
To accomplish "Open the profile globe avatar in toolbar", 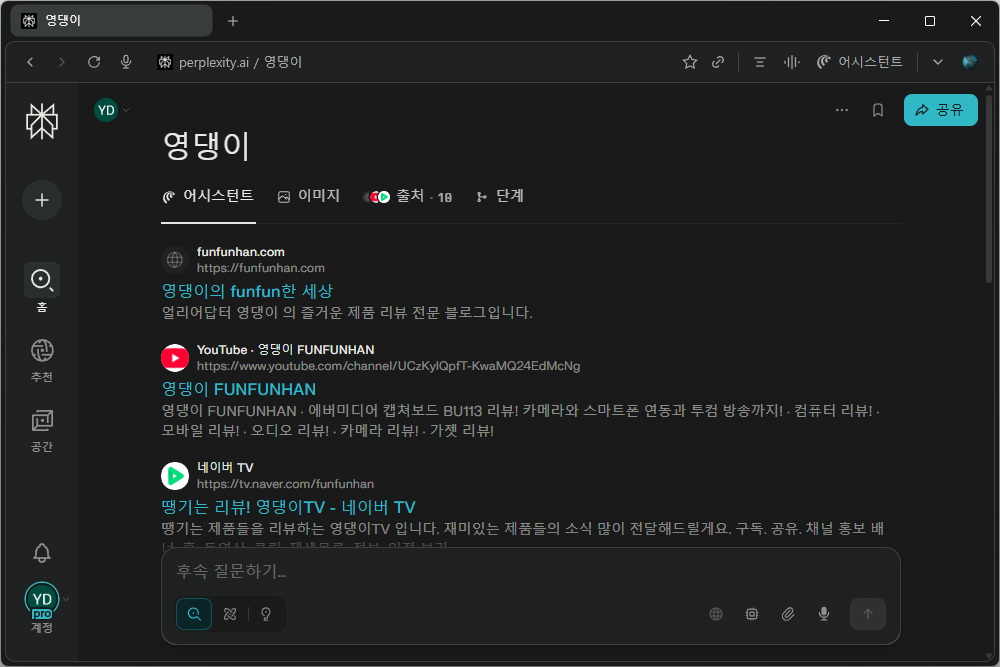I will [969, 62].
